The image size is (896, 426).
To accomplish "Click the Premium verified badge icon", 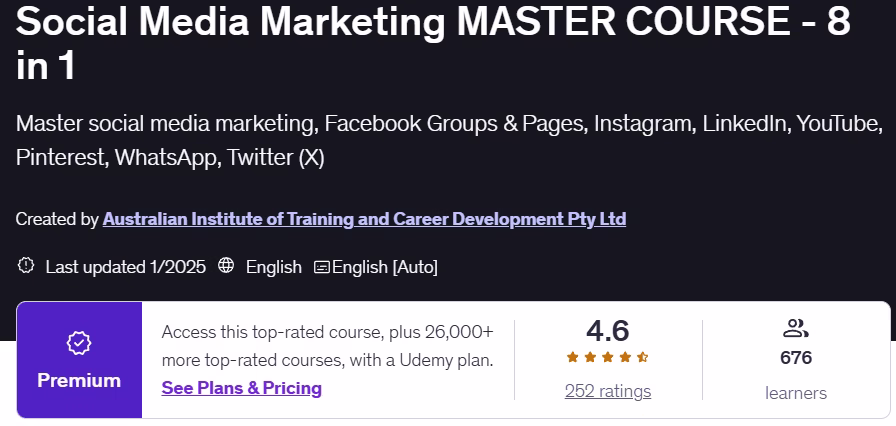I will (79, 344).
